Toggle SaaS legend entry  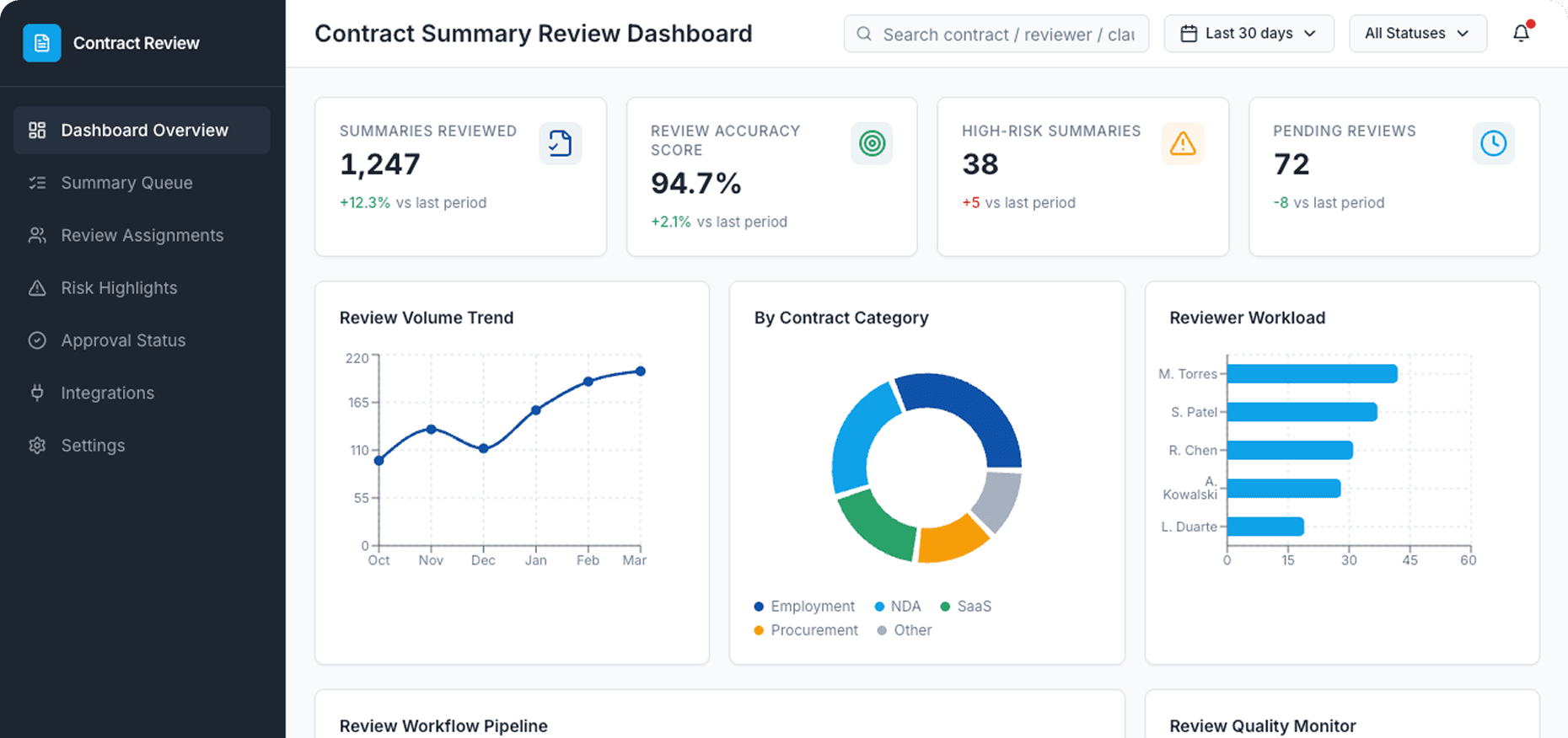tap(966, 607)
